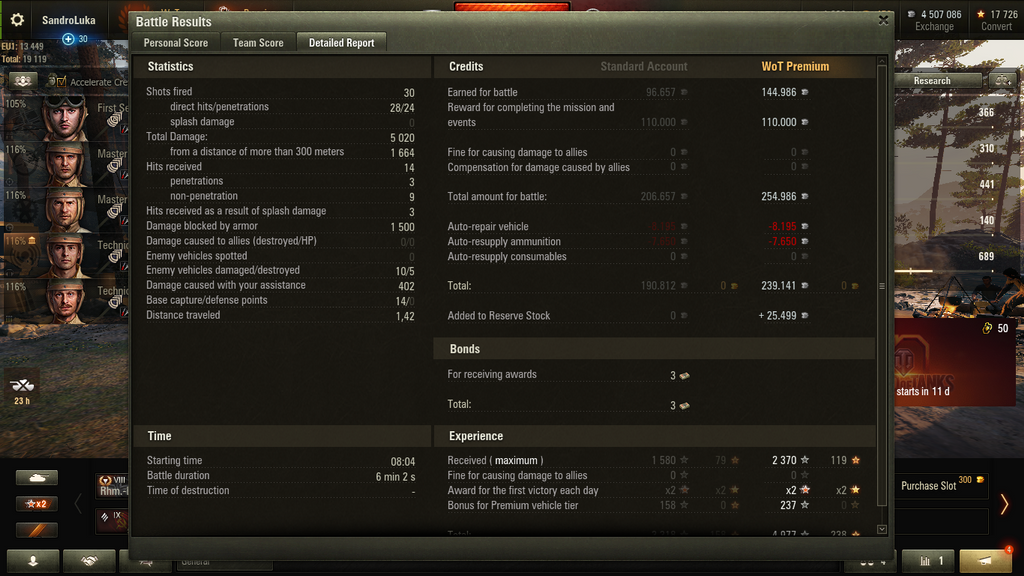Select the Rhm.-B. tier VIII vehicle thumbnail
The width and height of the screenshot is (1024, 576).
(x=112, y=487)
